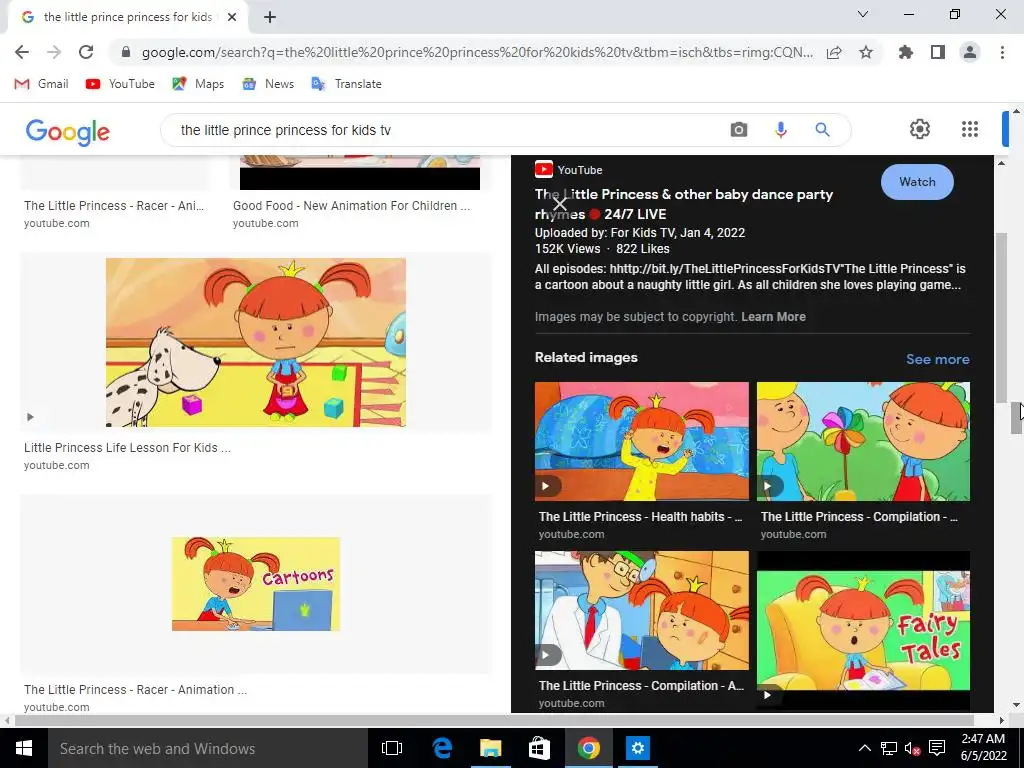Open the Google apps grid

pos(970,129)
